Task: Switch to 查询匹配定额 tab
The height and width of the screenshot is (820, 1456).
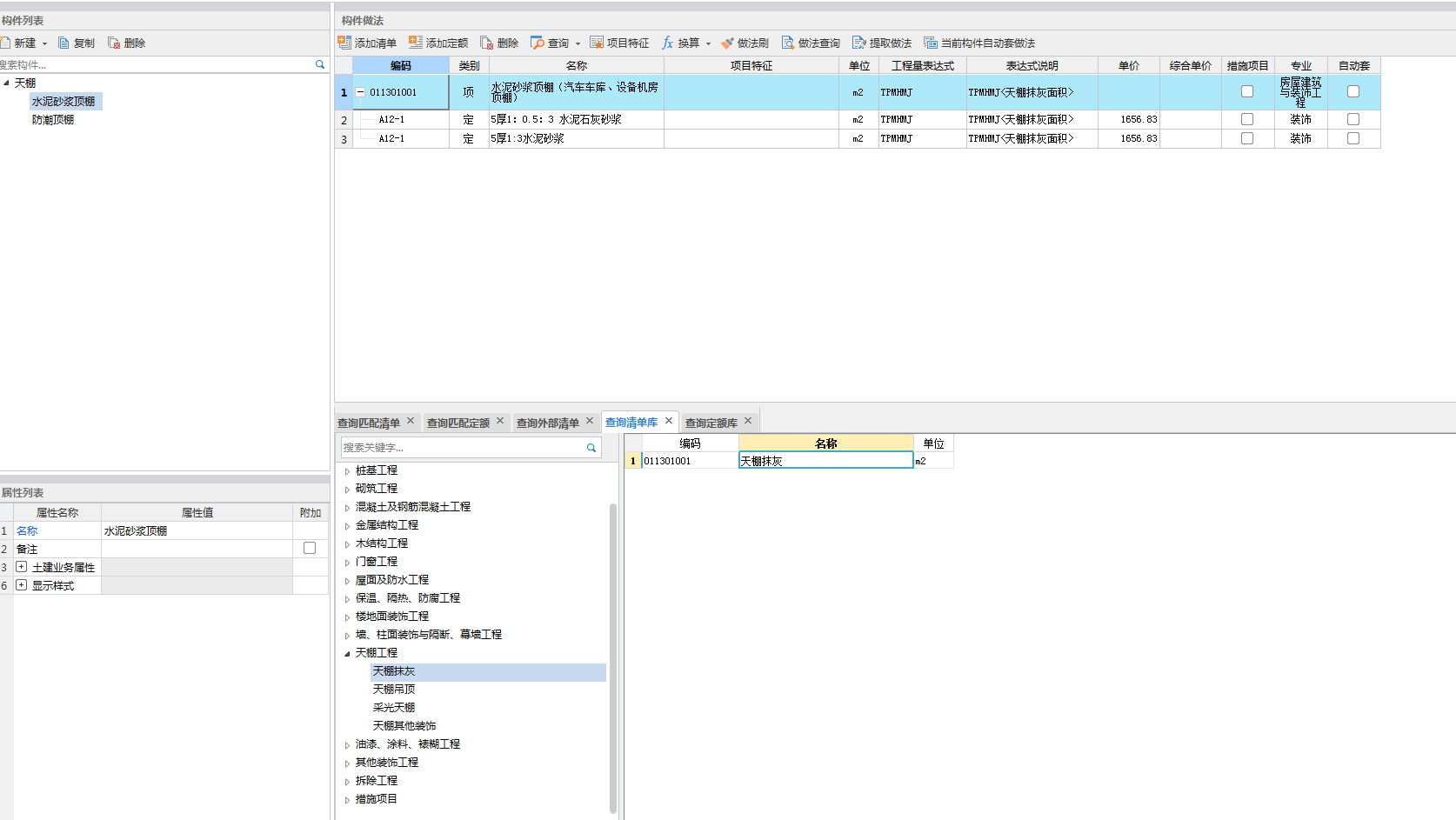Action: click(x=458, y=423)
